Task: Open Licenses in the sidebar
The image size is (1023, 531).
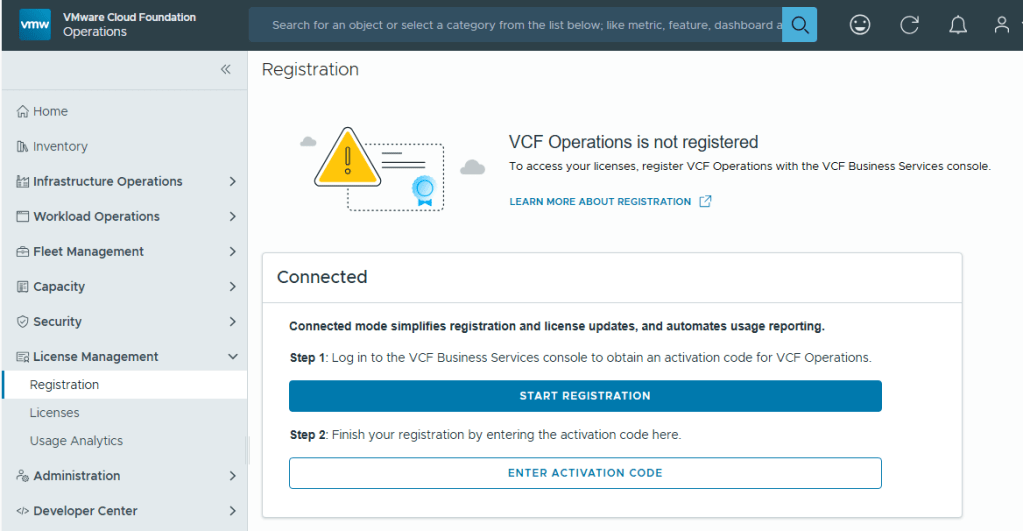Action: [x=55, y=413]
